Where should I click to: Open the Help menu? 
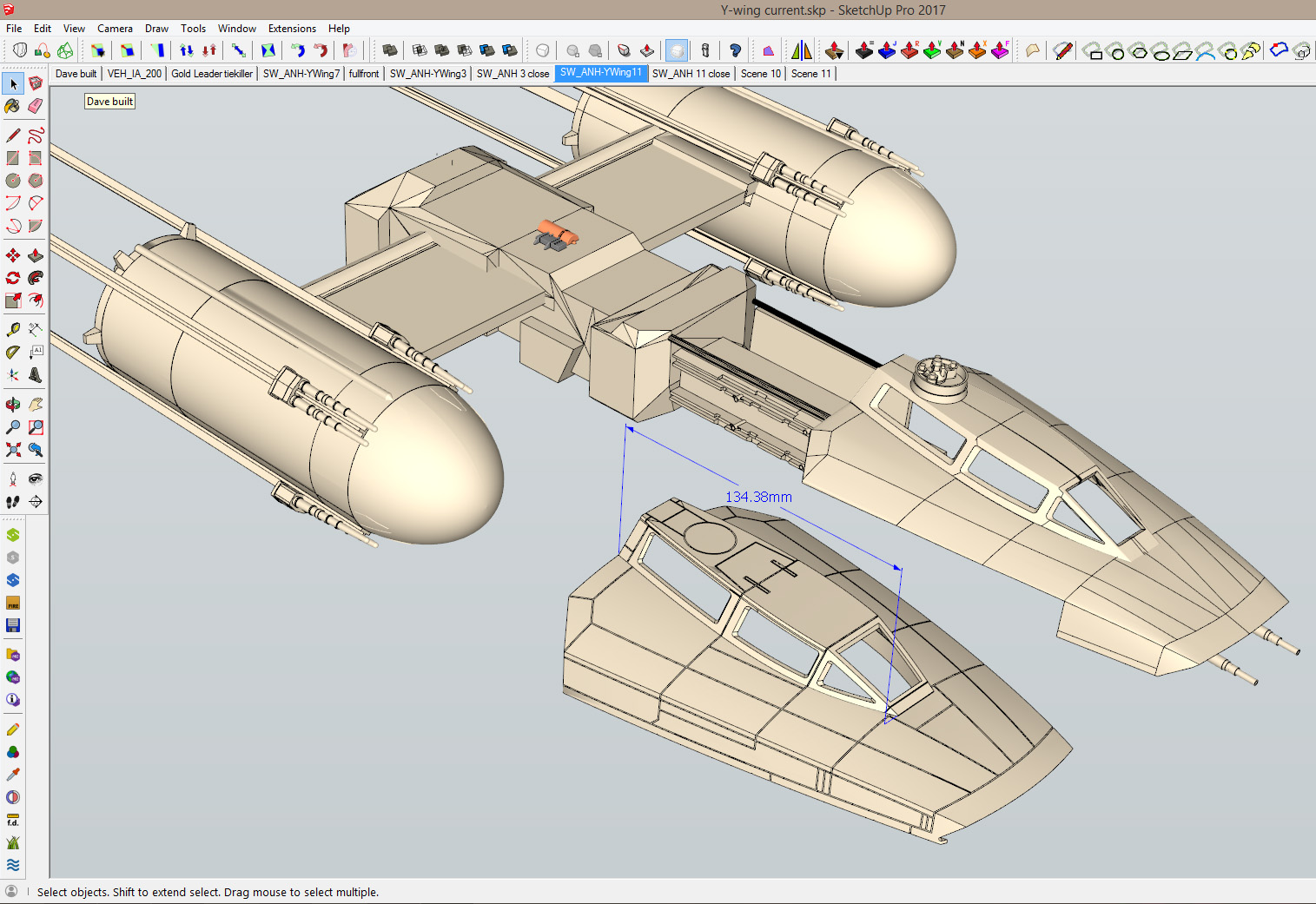339,29
